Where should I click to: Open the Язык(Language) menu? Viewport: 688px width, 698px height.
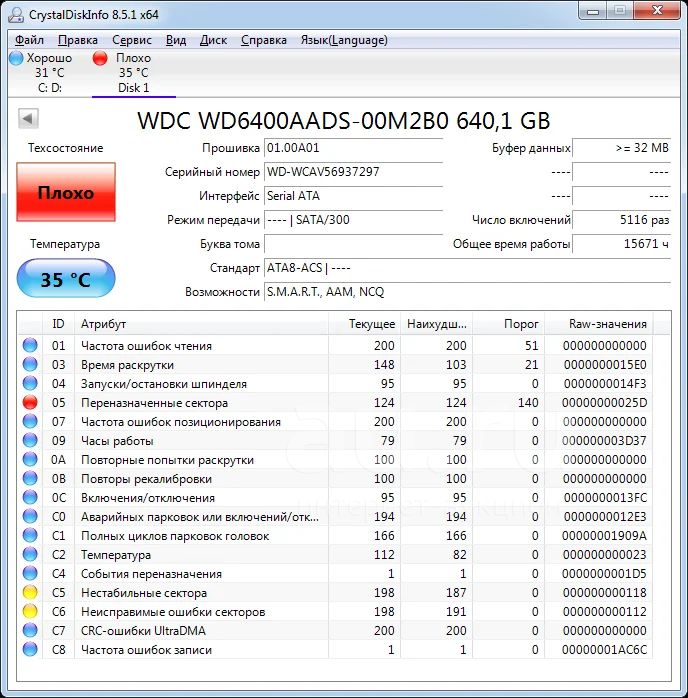point(344,40)
